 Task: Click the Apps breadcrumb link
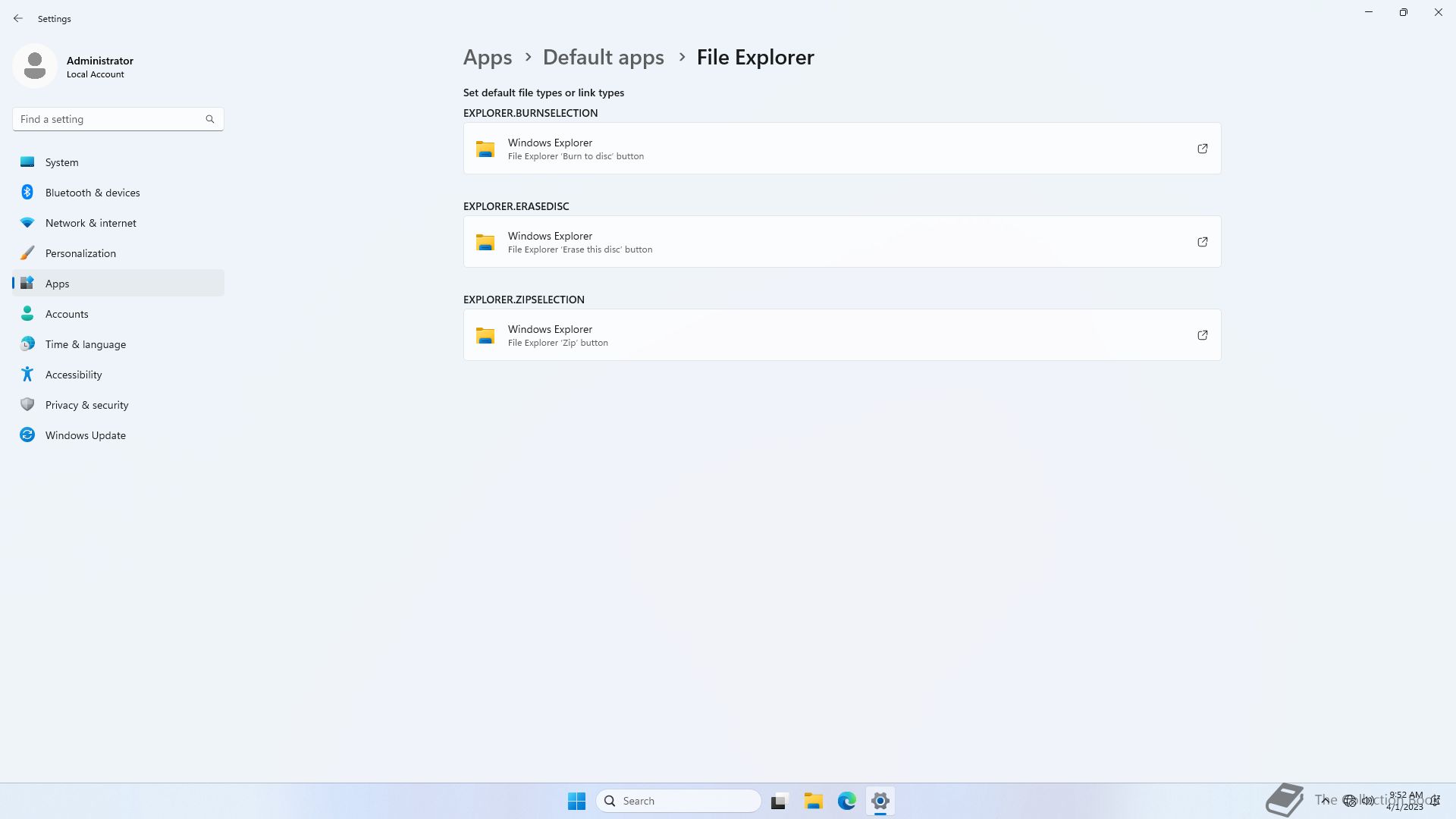(488, 58)
